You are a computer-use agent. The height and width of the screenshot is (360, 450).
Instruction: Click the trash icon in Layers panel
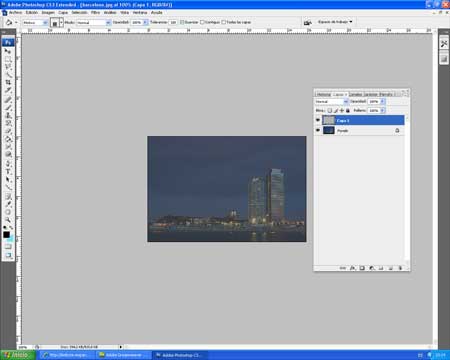coord(400,268)
